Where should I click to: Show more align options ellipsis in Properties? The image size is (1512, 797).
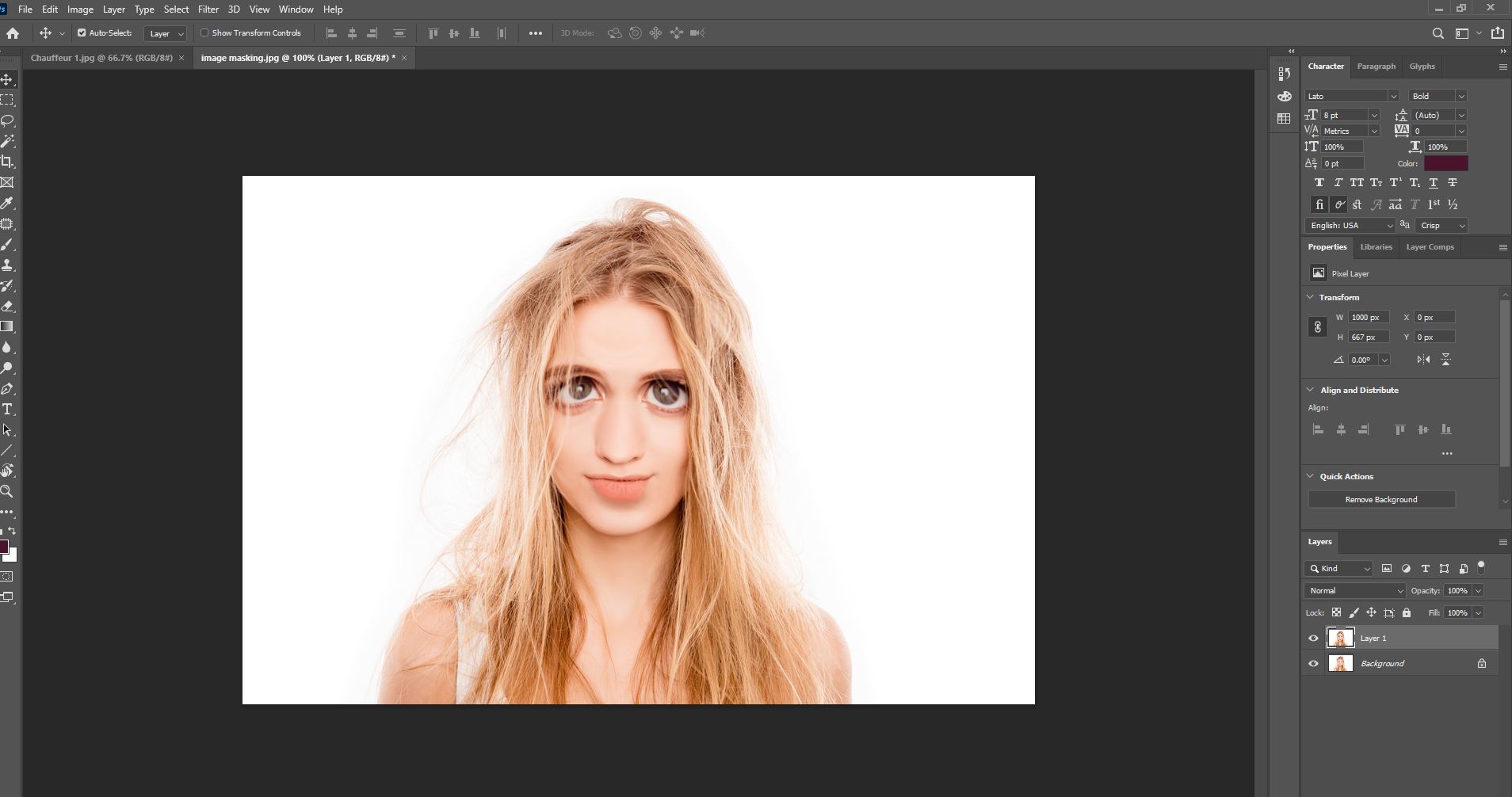(1447, 454)
